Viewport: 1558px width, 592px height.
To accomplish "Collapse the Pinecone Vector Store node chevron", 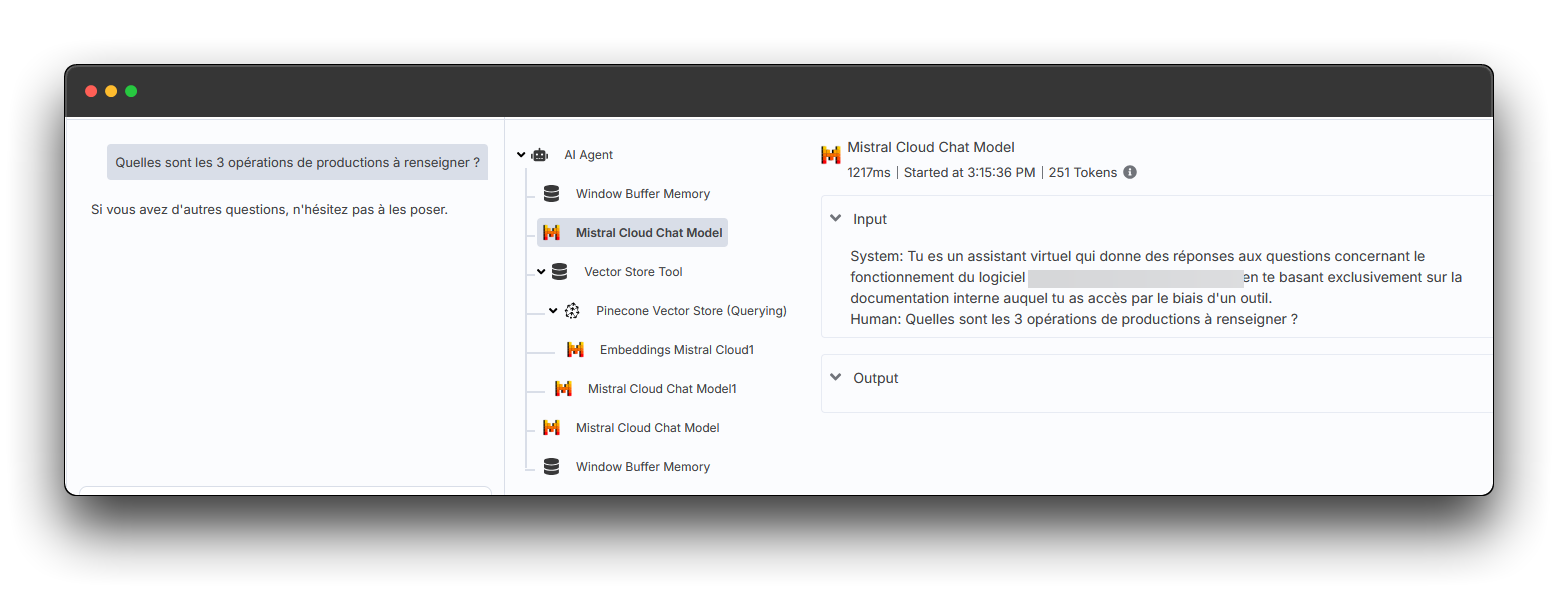I will [553, 311].
